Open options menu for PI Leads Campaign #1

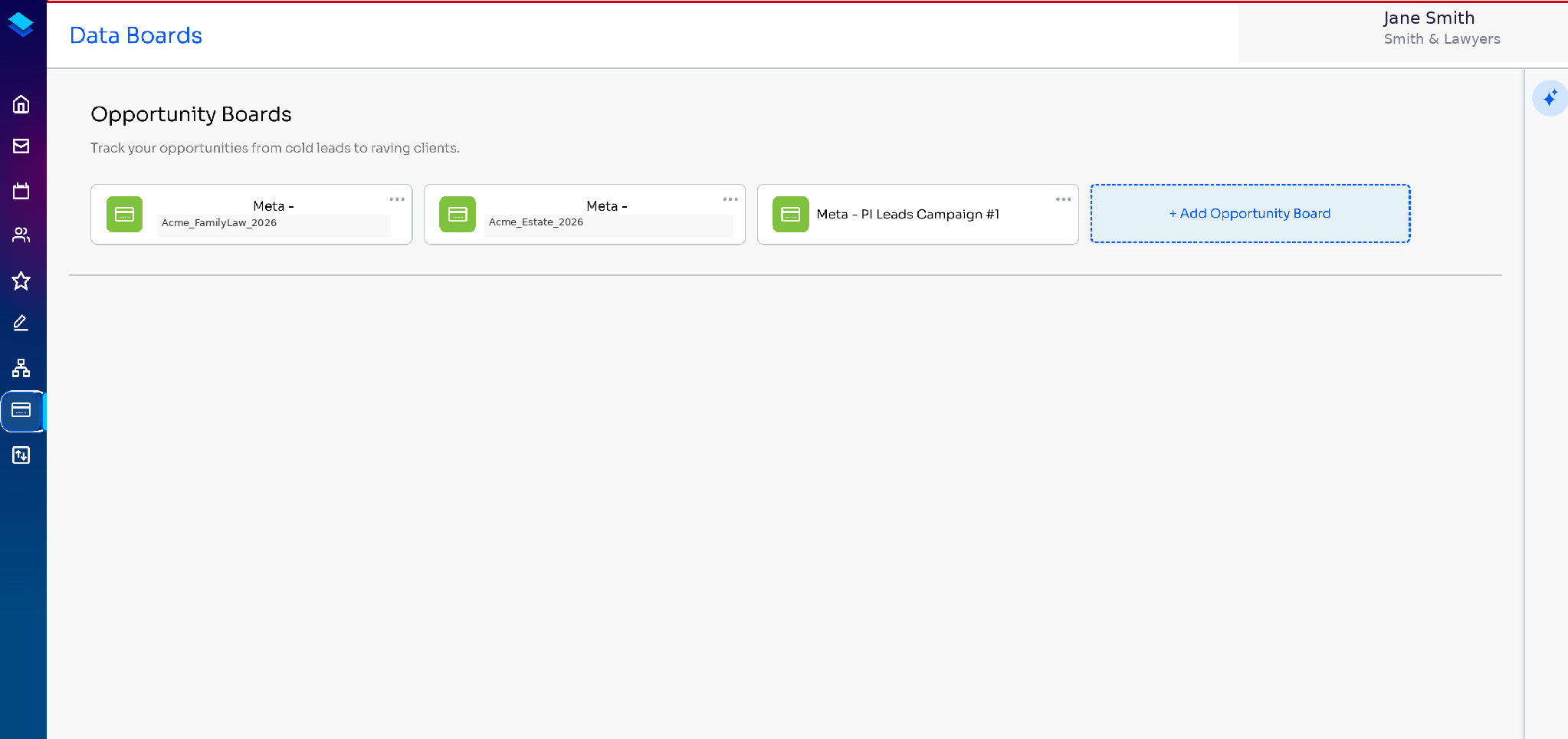[1064, 199]
